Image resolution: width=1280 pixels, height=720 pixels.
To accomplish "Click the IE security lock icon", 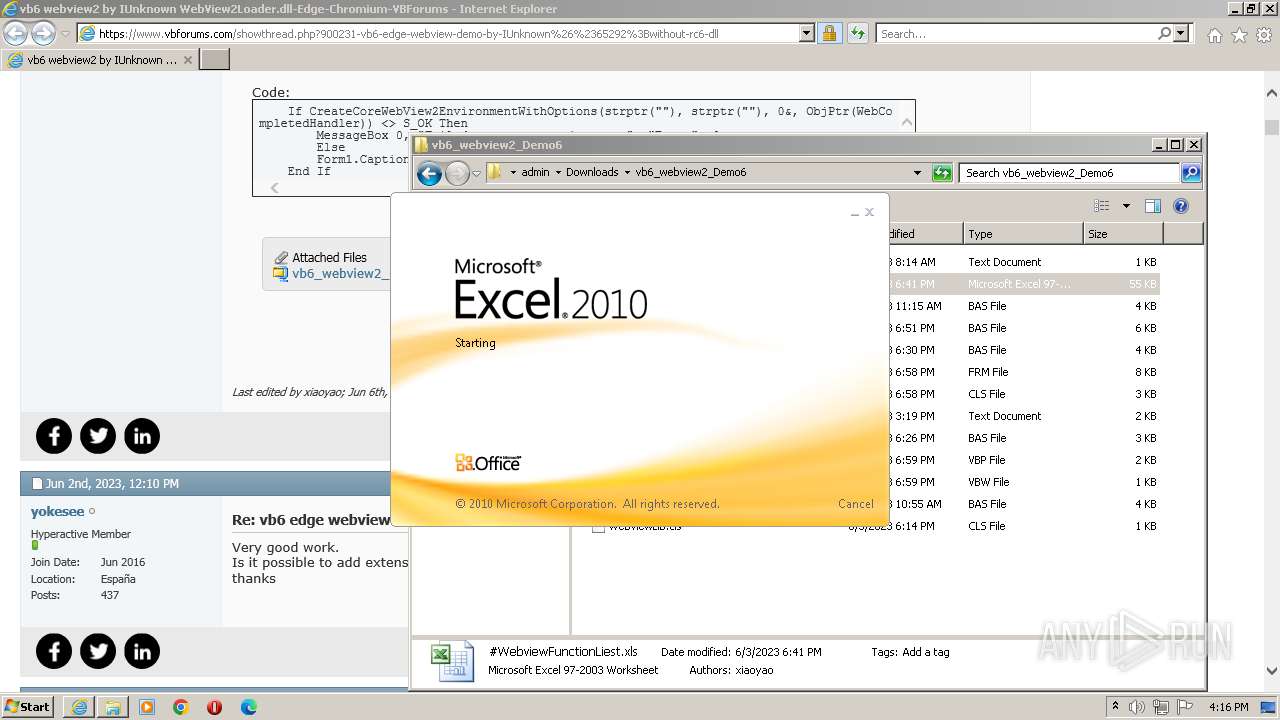I will (829, 33).
